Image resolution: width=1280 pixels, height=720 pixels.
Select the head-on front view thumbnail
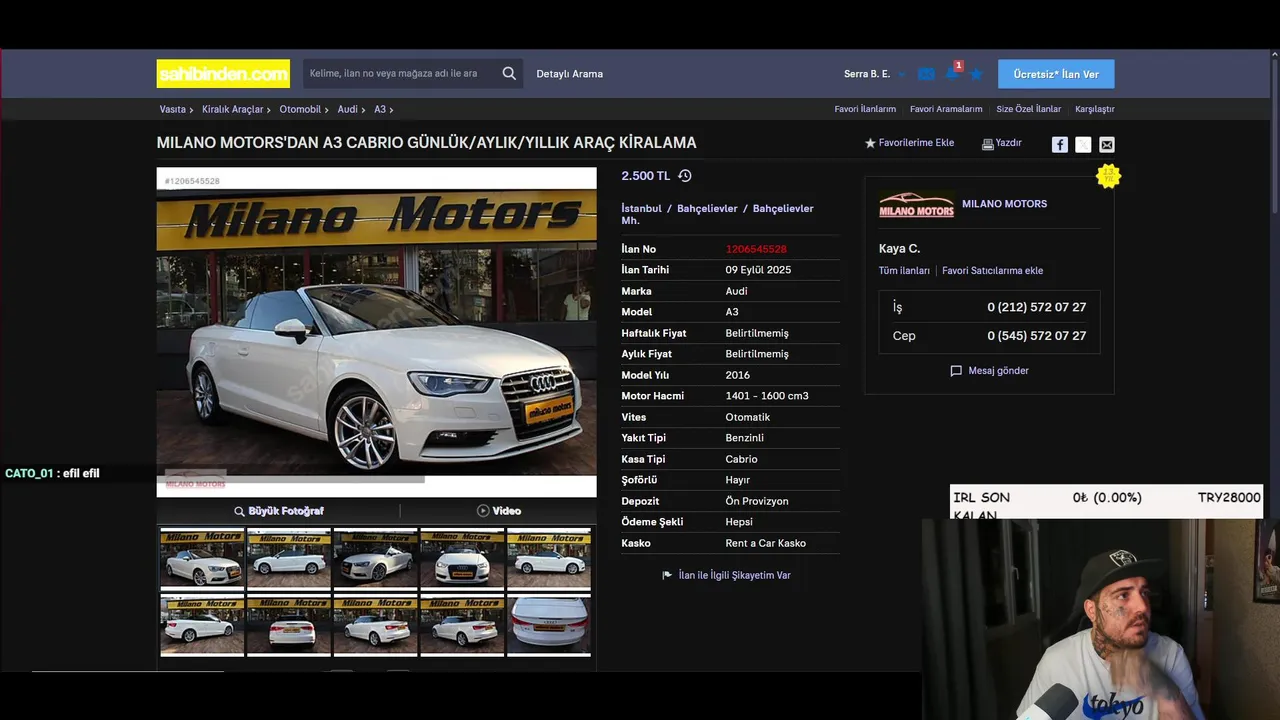(x=462, y=558)
